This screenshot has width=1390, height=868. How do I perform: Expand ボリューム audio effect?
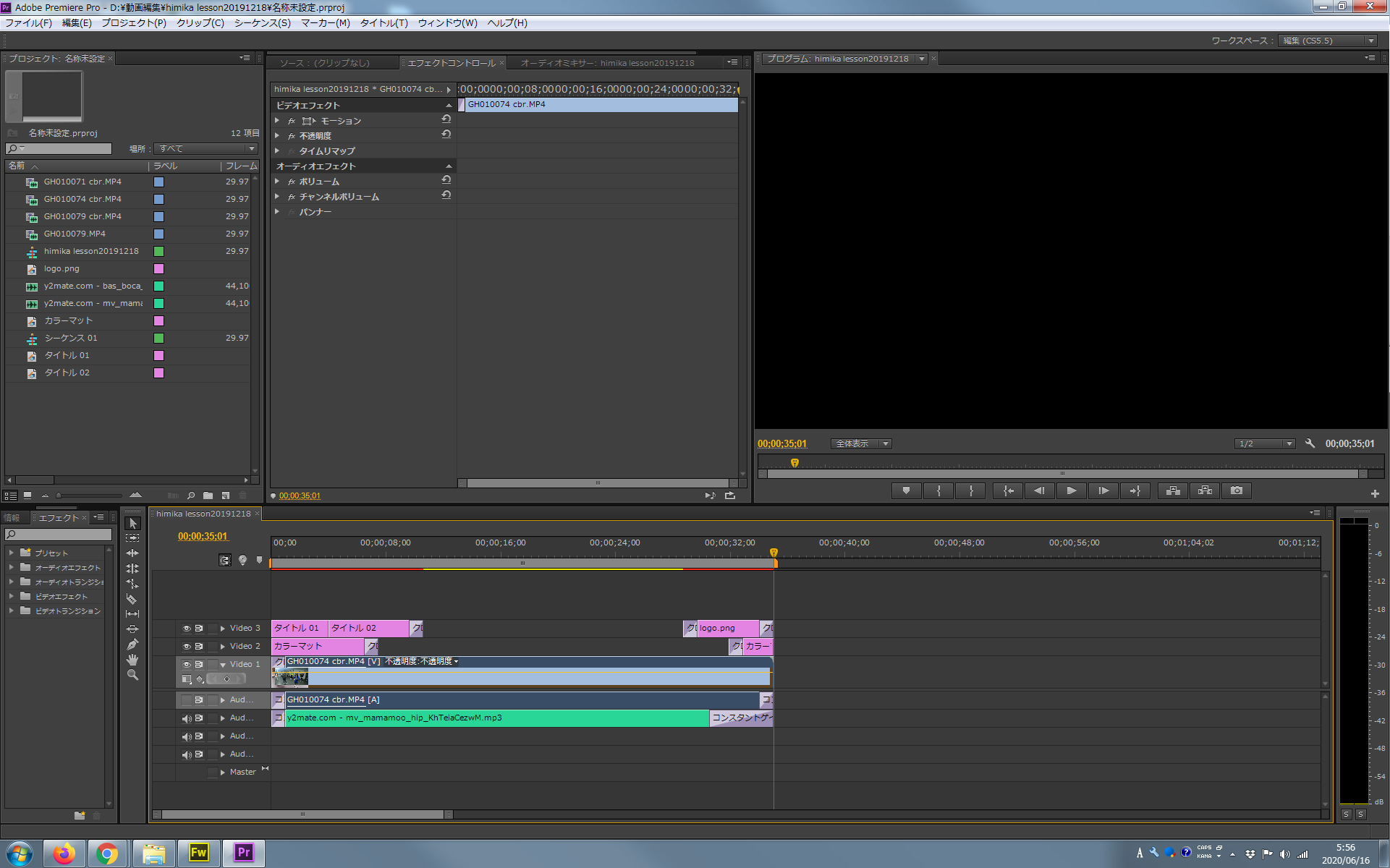pos(277,182)
